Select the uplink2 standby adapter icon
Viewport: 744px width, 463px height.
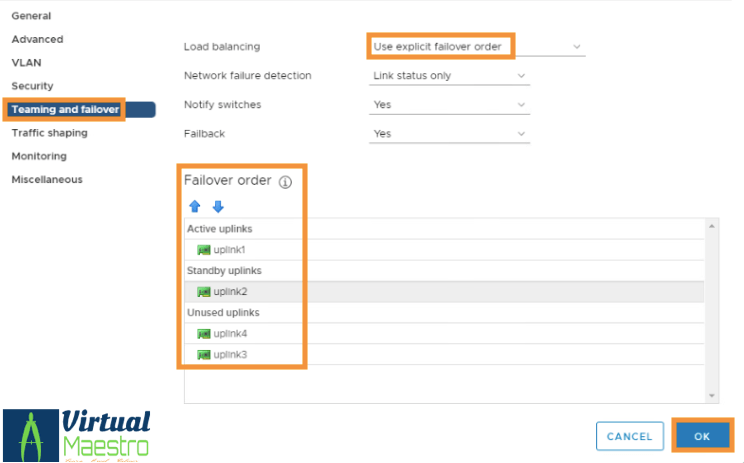[204, 291]
